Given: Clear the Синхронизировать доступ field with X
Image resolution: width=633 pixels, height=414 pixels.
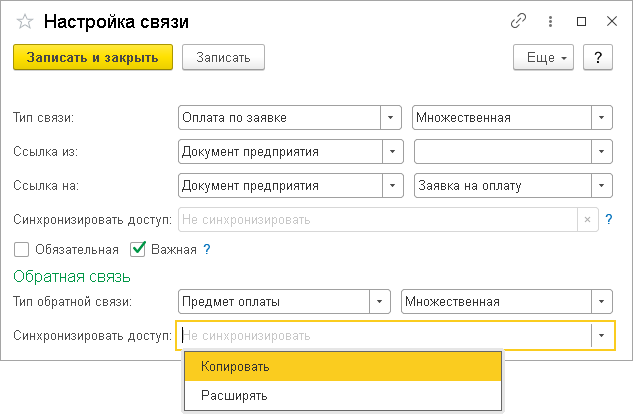Looking at the screenshot, I should pyautogui.click(x=588, y=219).
